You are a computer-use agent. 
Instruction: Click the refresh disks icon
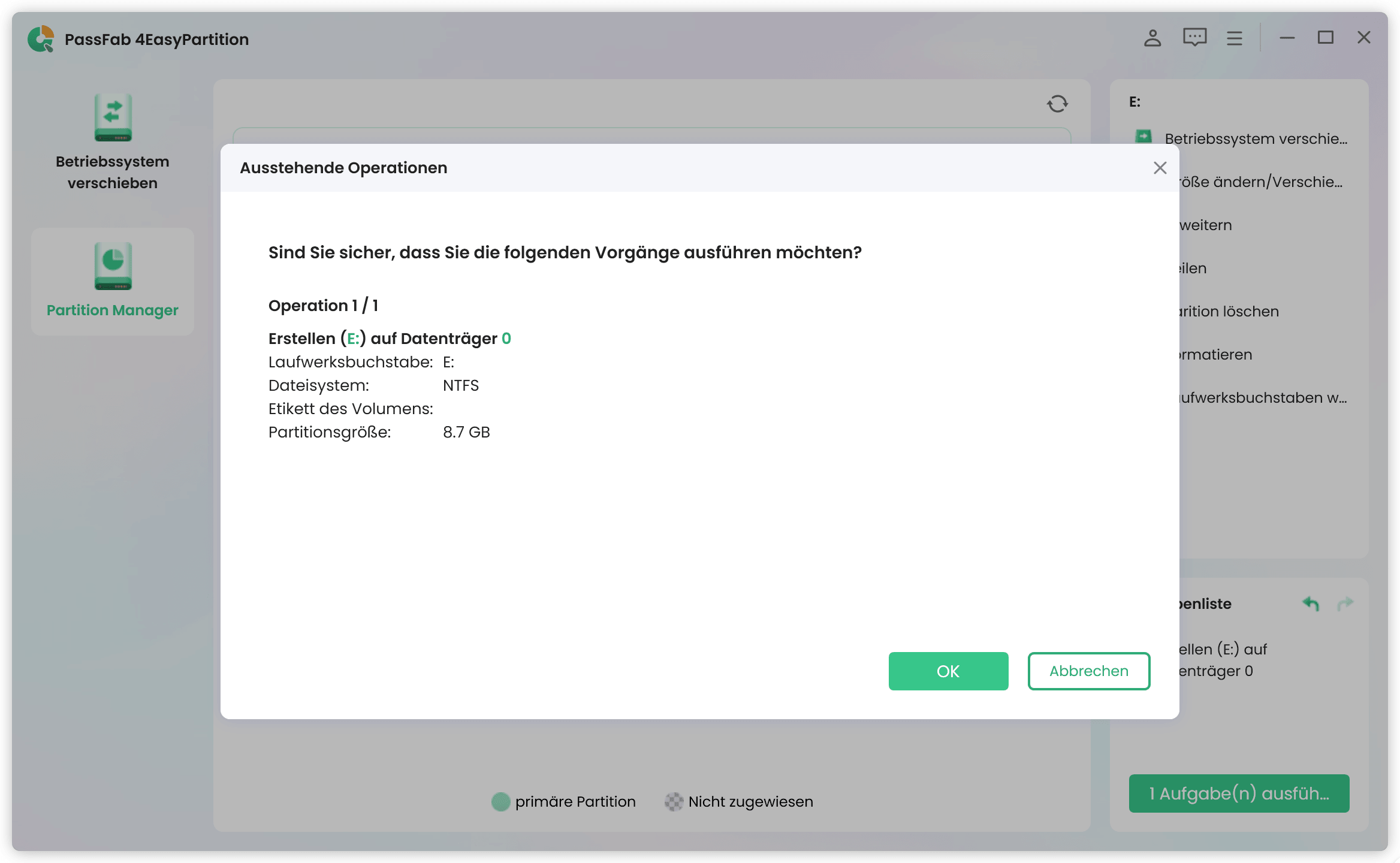coord(1057,104)
